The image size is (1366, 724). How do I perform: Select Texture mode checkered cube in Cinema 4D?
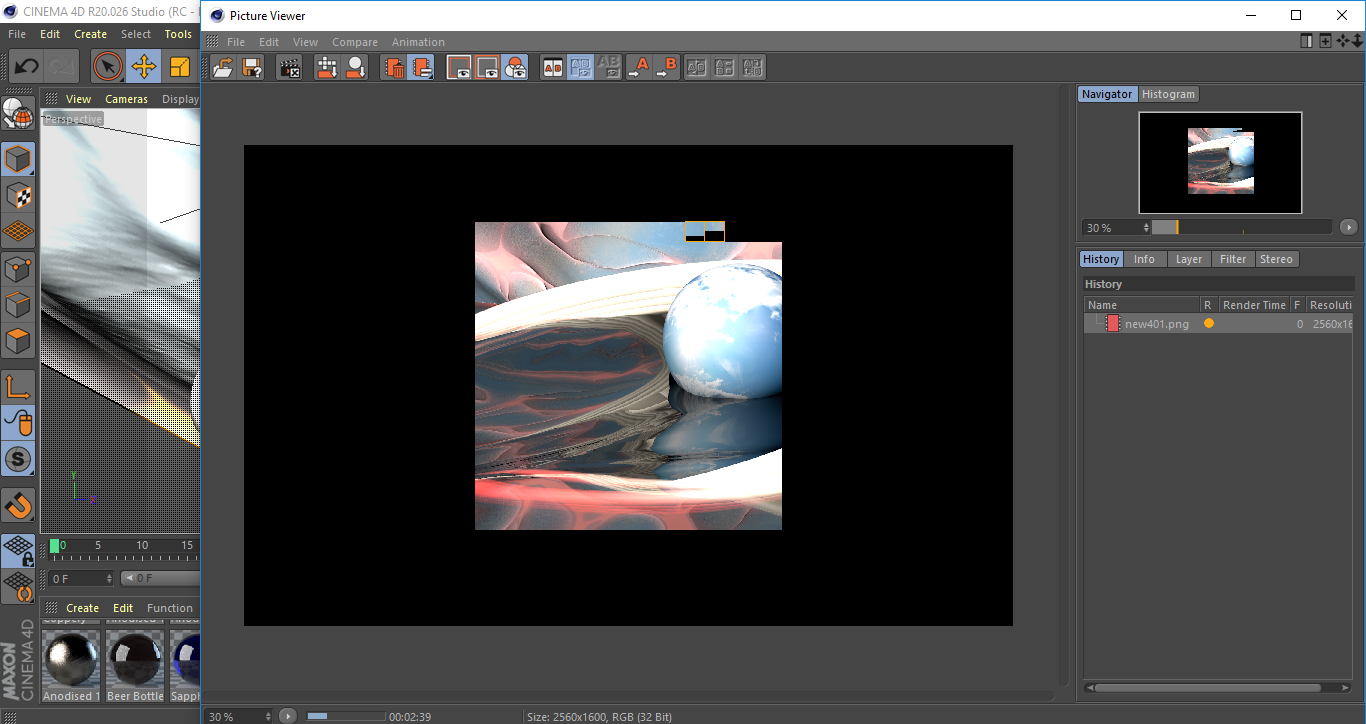click(x=18, y=195)
